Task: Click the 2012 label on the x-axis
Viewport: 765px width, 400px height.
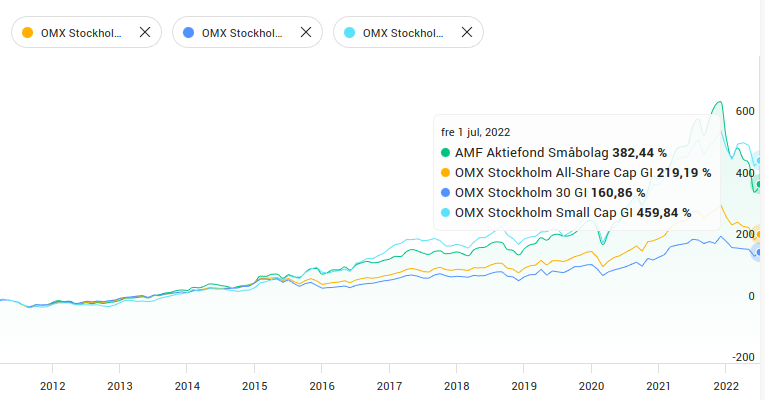Action: (x=53, y=386)
